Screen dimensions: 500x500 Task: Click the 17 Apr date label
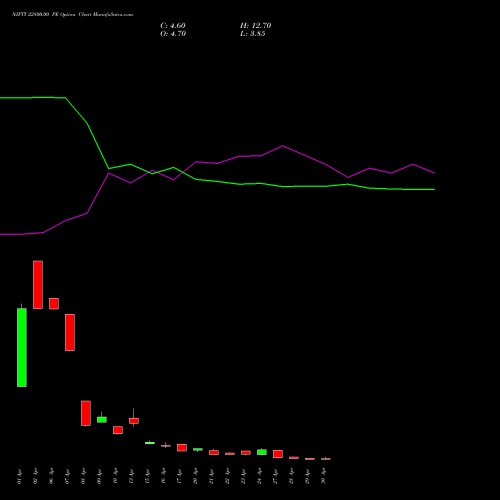pyautogui.click(x=179, y=476)
